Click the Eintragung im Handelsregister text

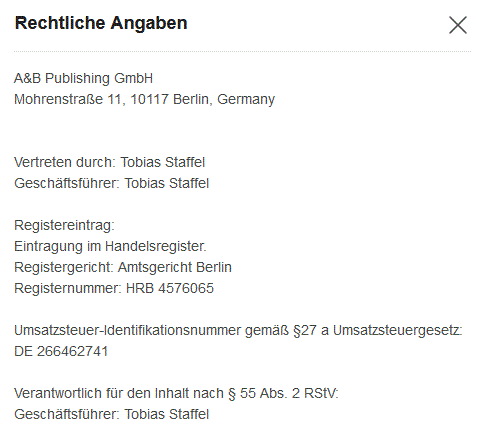[x=110, y=246]
